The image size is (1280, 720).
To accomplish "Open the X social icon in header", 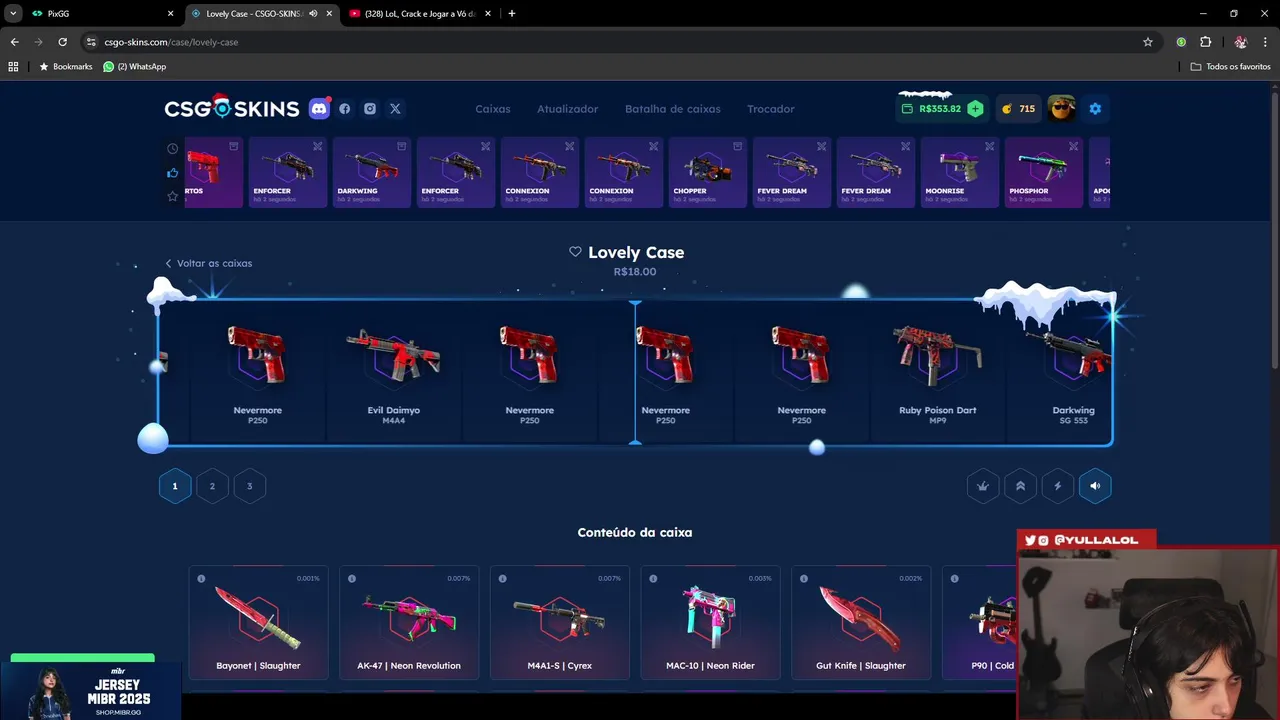I will 395,109.
